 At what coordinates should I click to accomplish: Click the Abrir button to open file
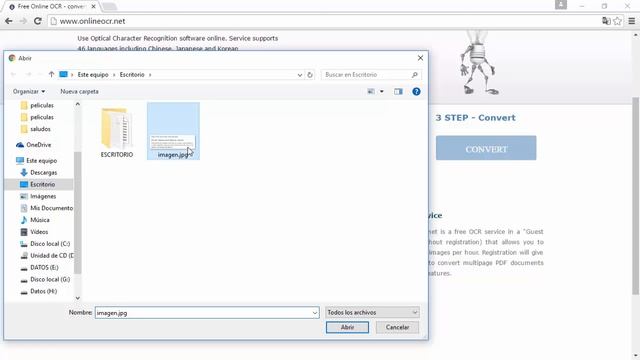[x=347, y=327]
